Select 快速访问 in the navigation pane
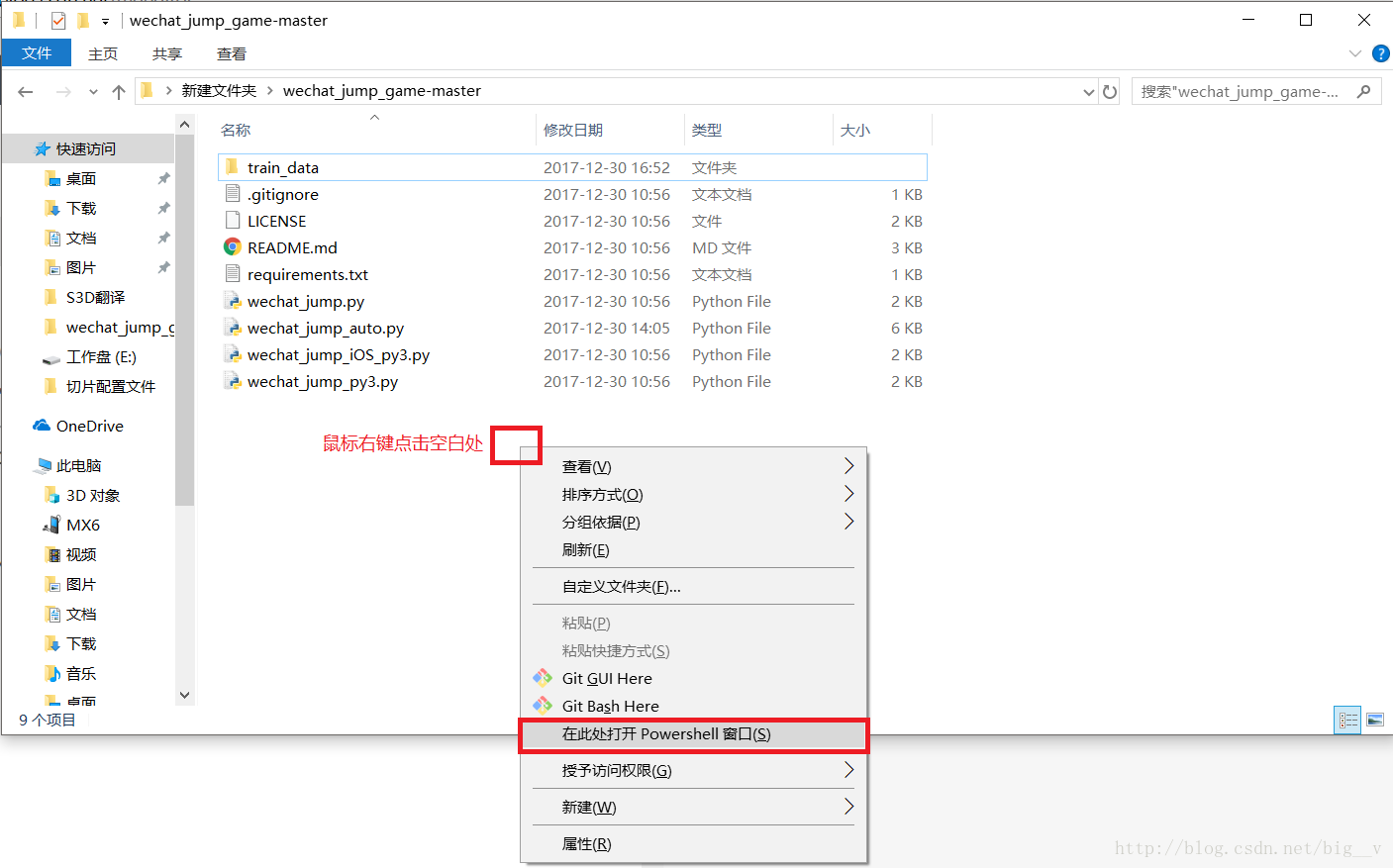 86,148
